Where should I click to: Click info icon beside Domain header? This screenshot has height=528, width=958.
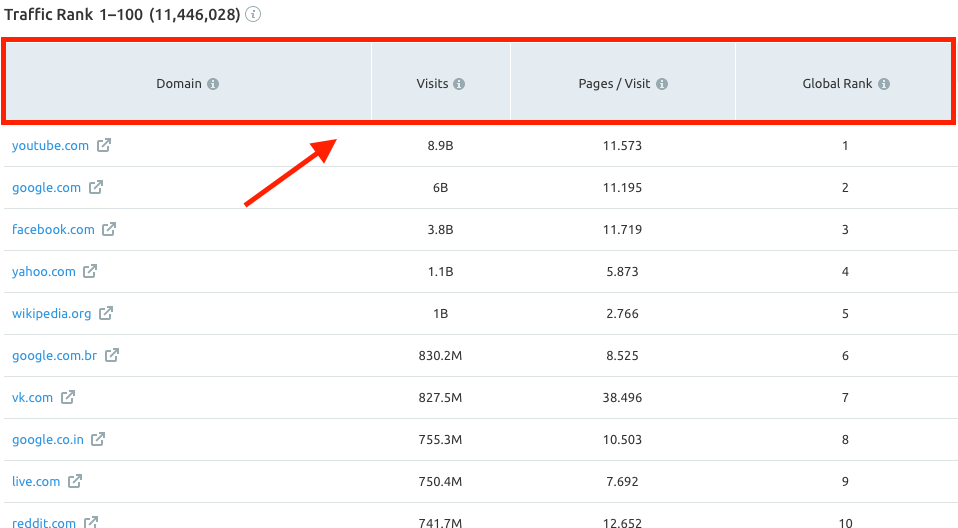(x=213, y=84)
